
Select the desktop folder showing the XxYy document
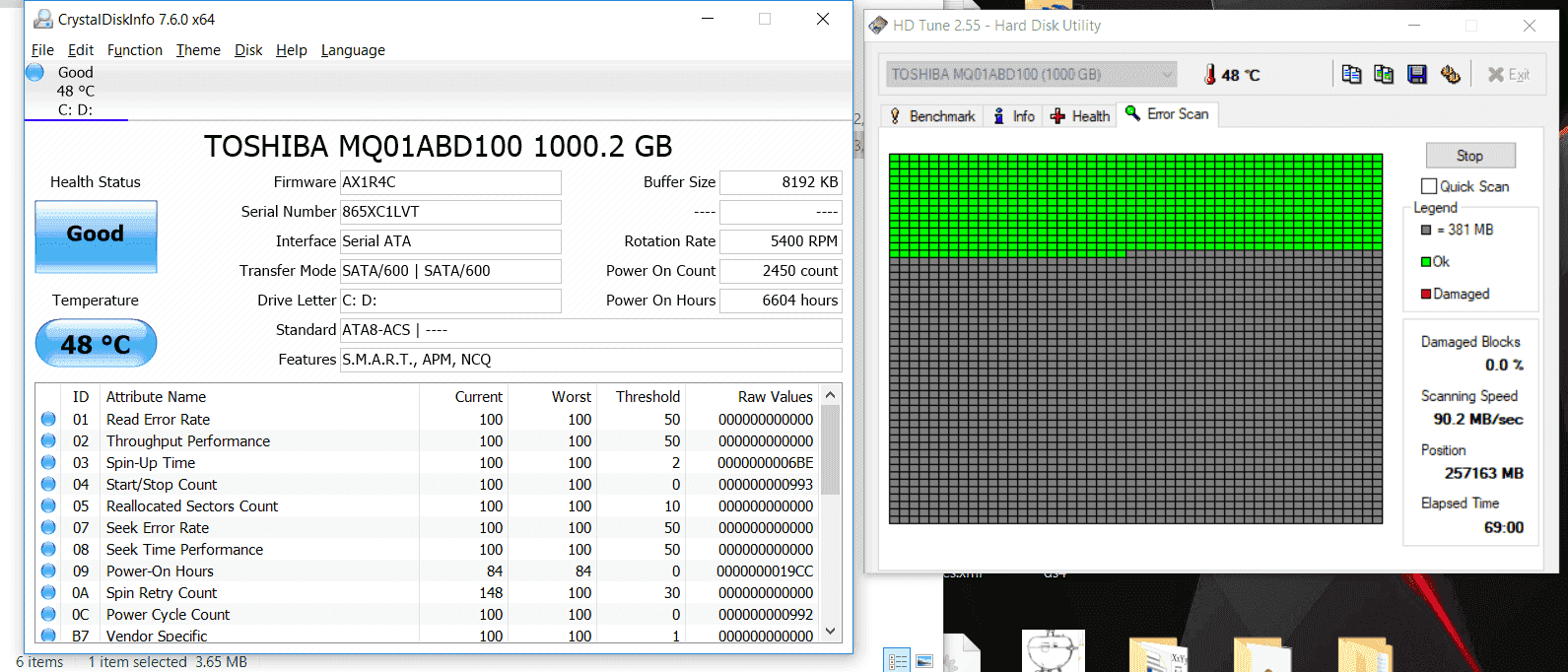click(1160, 655)
